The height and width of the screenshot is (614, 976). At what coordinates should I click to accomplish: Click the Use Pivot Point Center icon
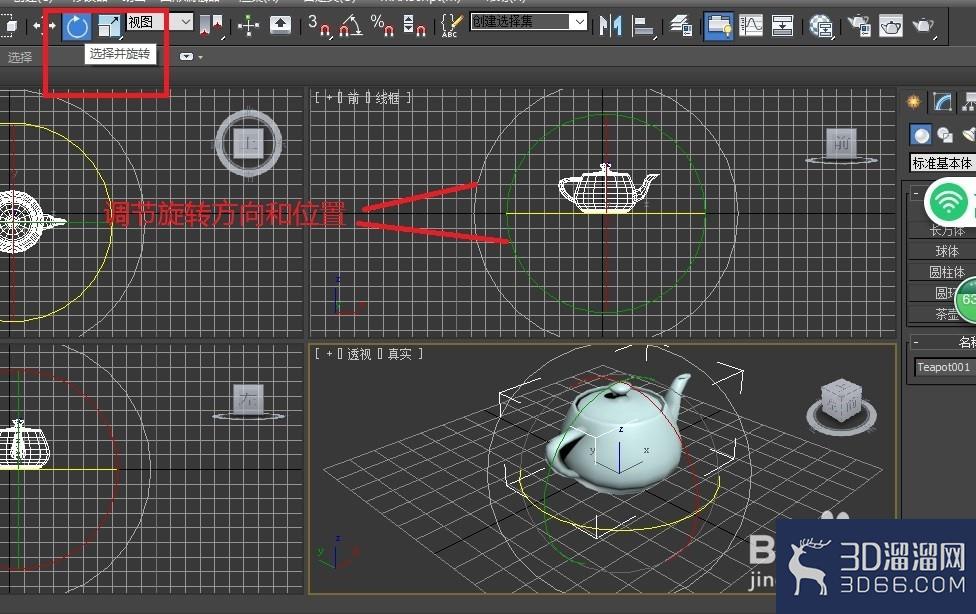click(211, 26)
